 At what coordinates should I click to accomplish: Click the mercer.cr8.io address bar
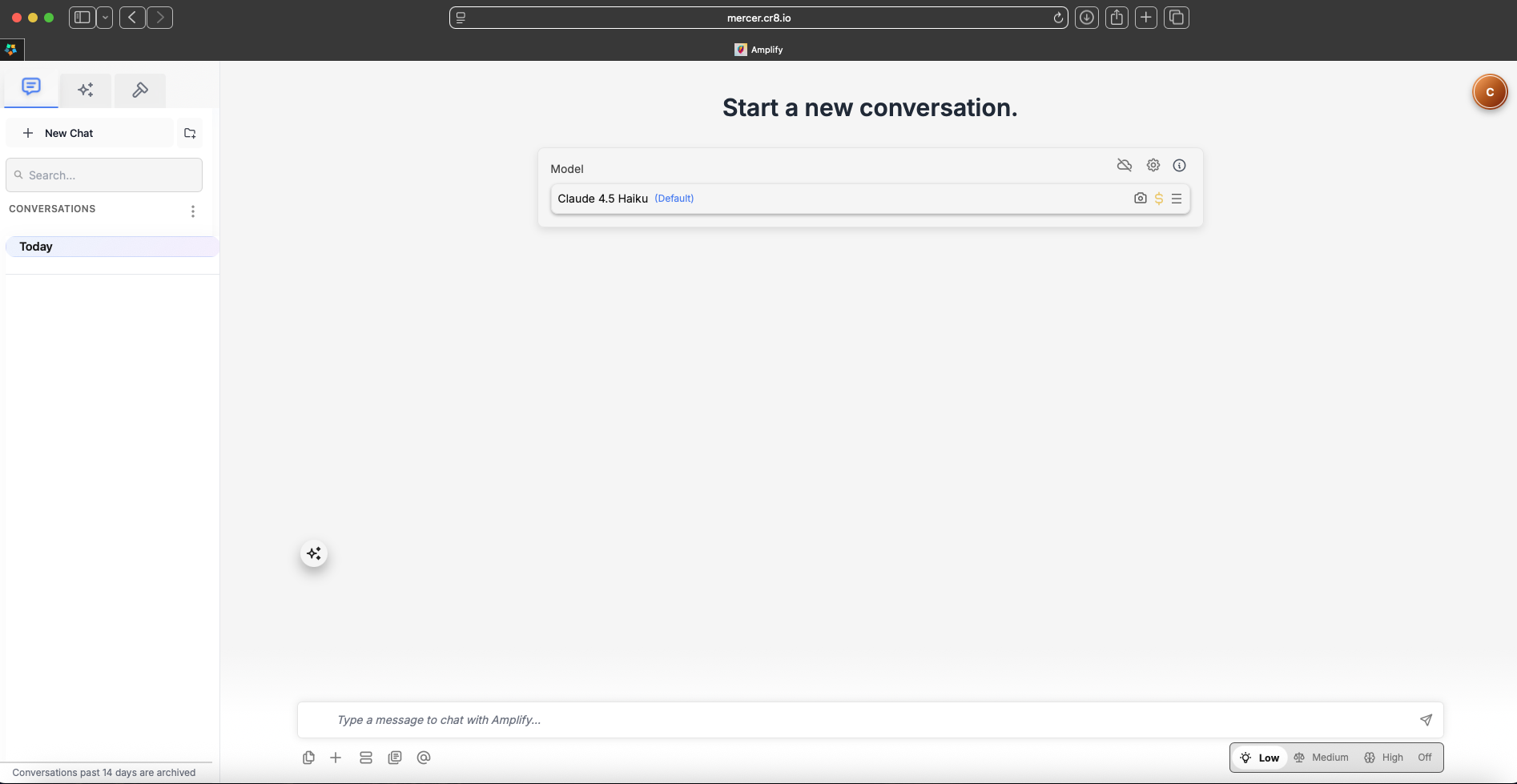tap(758, 18)
